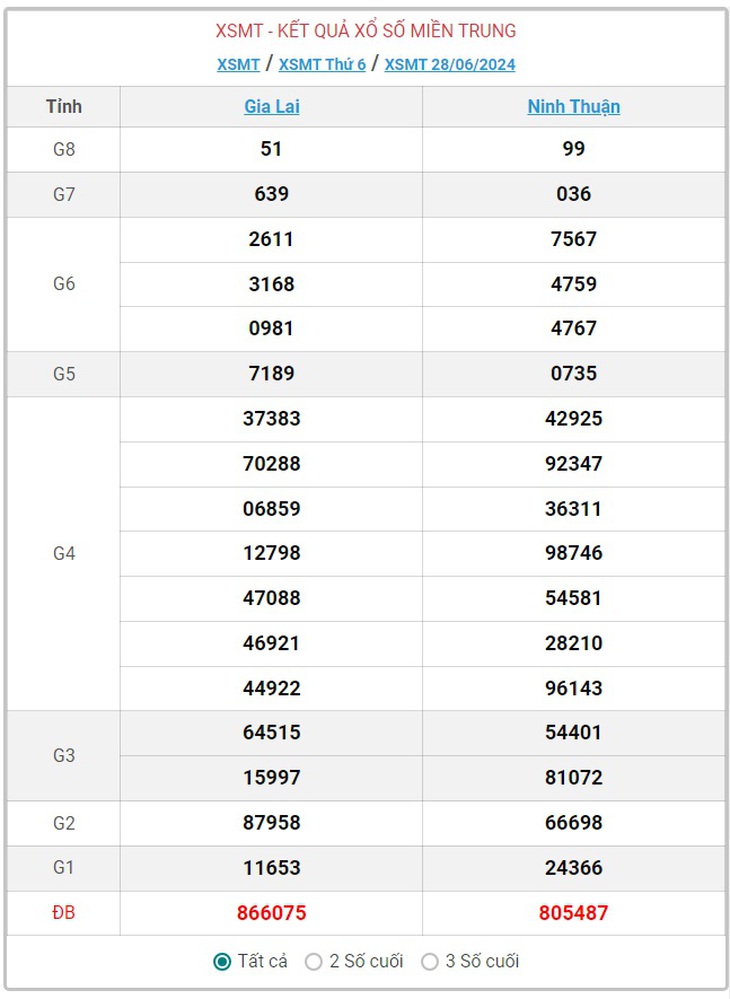Click the XSMT results page heading
This screenshot has width=730, height=999.
tap(366, 31)
